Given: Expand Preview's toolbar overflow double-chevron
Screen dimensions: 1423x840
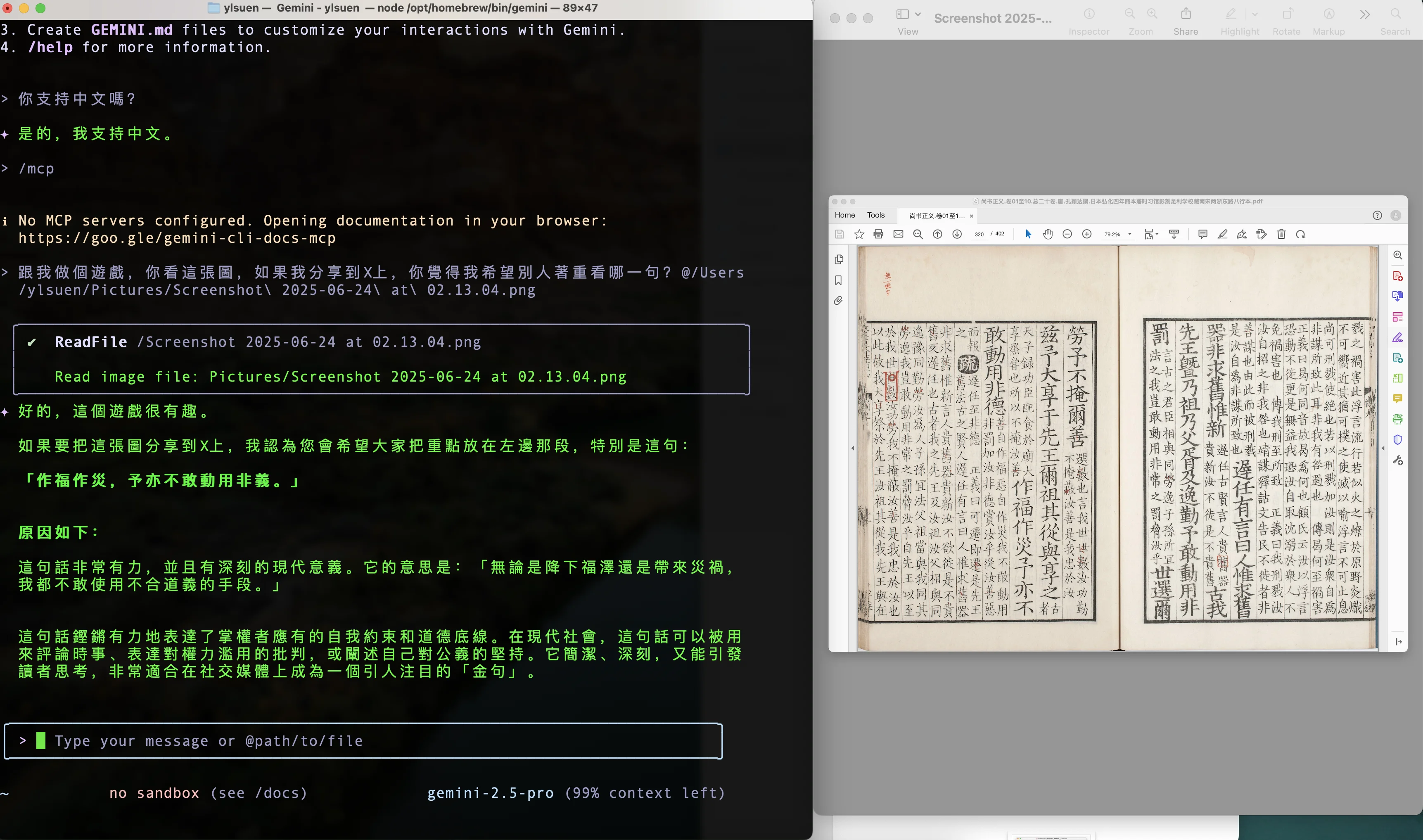Looking at the screenshot, I should click(1365, 14).
